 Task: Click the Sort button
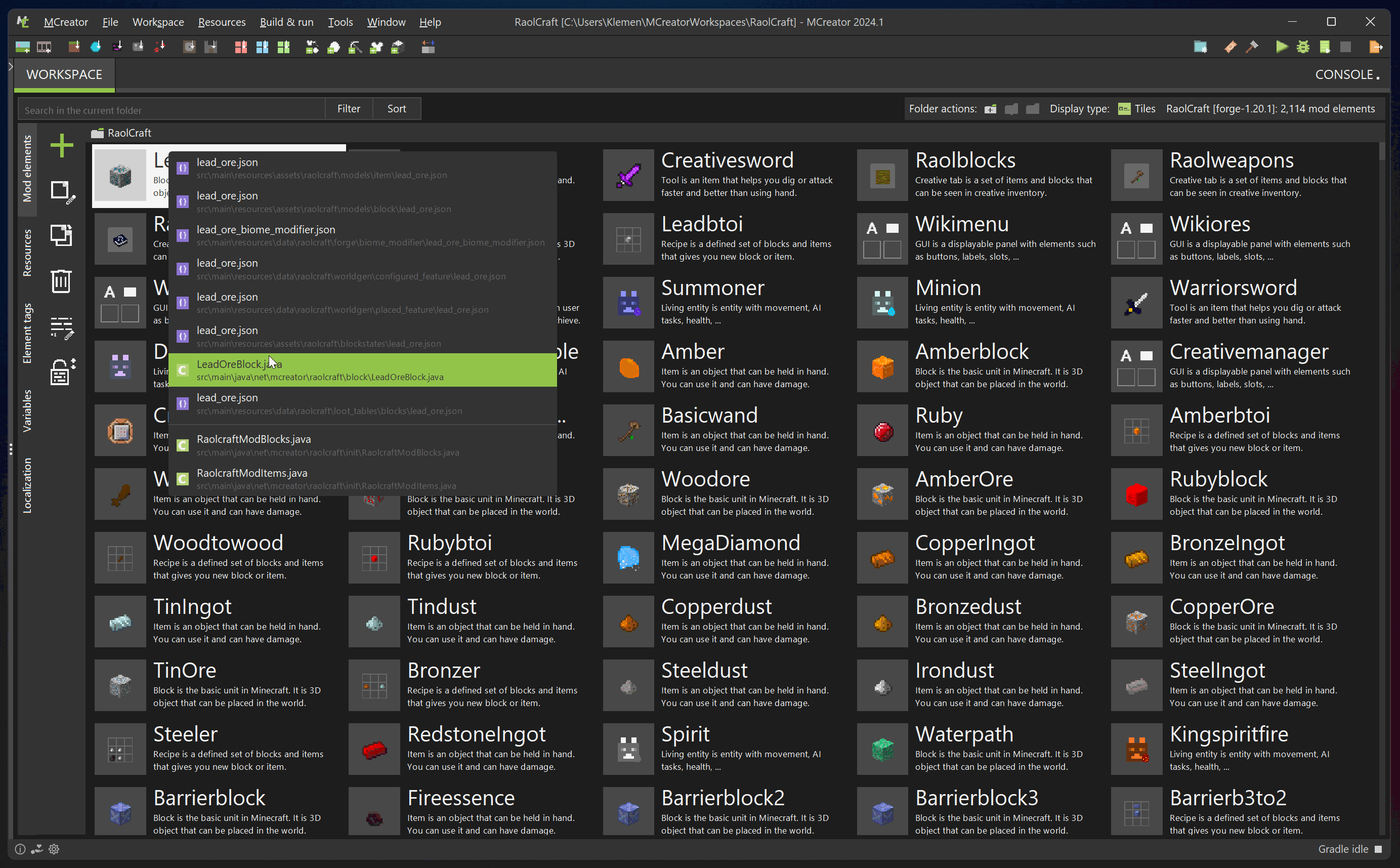(x=397, y=108)
